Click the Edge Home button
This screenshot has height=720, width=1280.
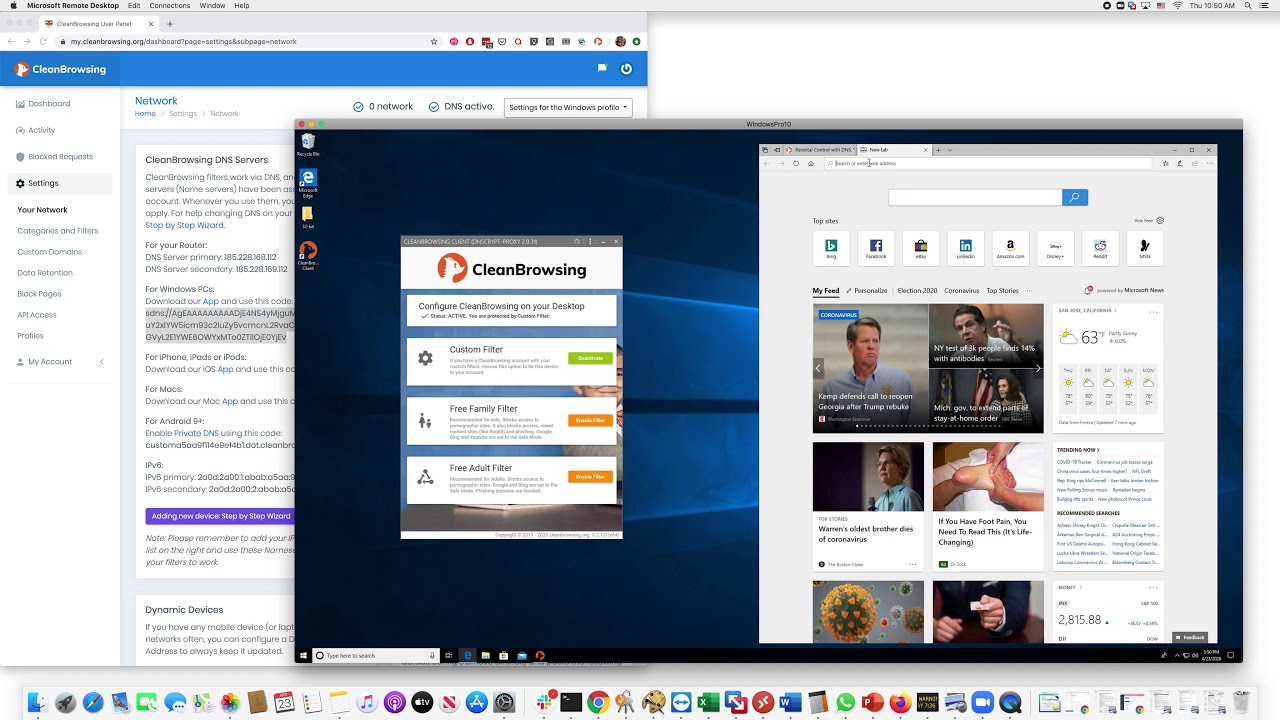point(811,163)
